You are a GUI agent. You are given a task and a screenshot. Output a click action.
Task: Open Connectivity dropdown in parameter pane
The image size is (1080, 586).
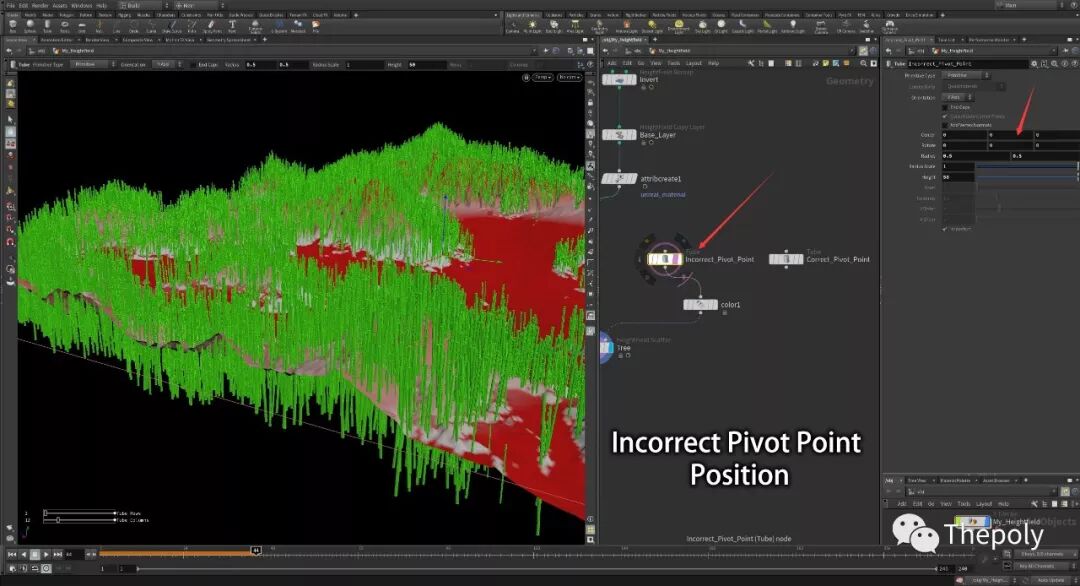(975, 86)
